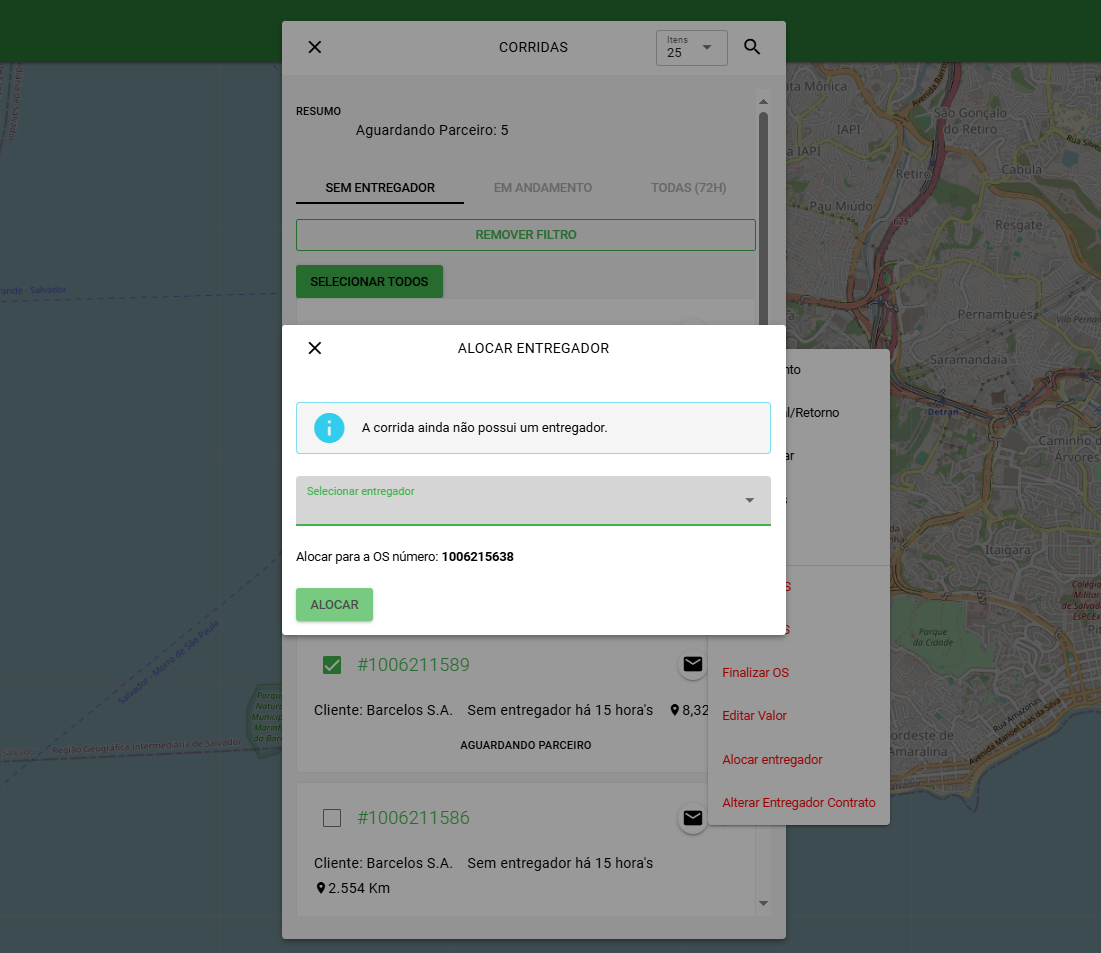Click the scroll-up arrow of the Corridas list

[763, 102]
